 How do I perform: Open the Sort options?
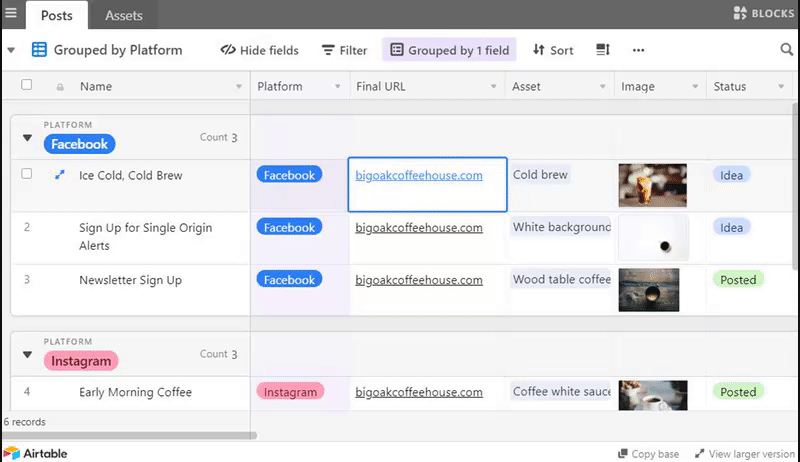(x=553, y=50)
